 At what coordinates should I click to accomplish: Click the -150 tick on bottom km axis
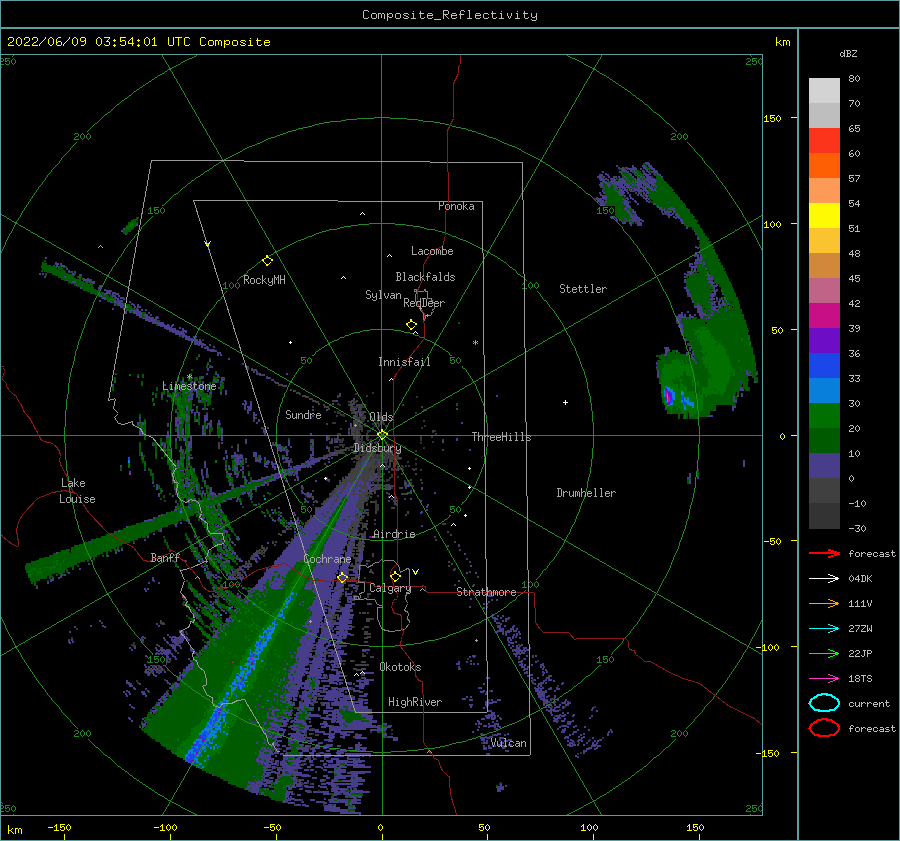point(59,827)
